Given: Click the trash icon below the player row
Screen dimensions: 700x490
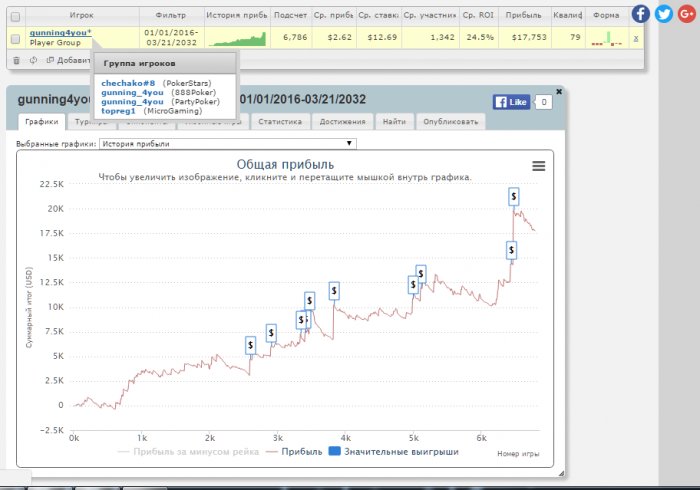Looking at the screenshot, I should (x=15, y=60).
